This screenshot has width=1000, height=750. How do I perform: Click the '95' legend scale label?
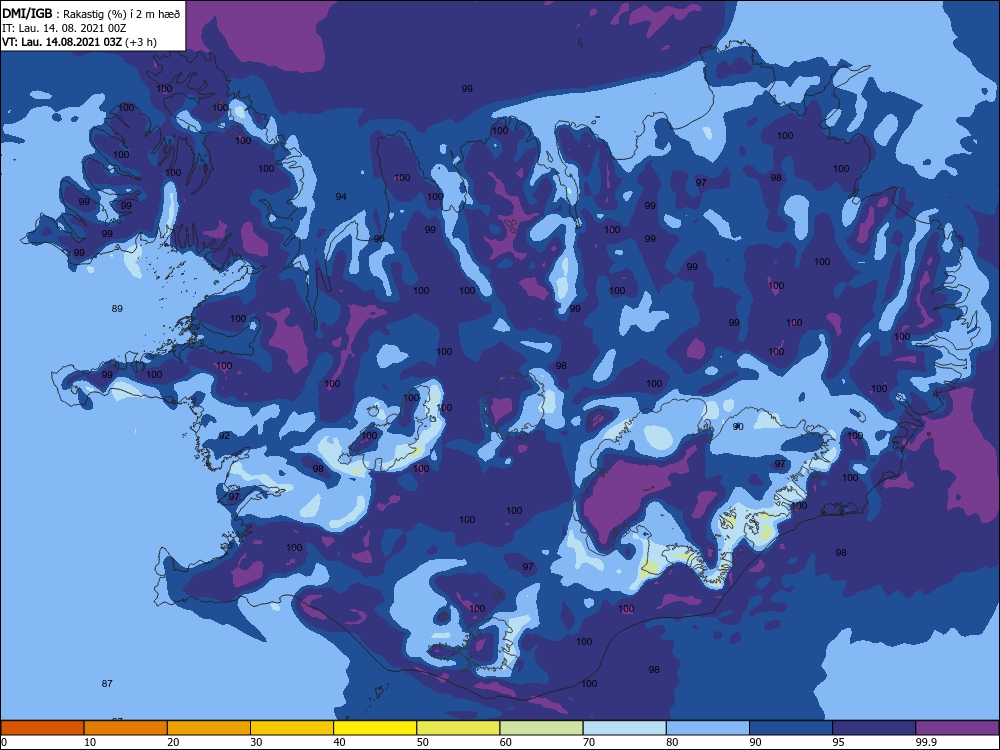(x=838, y=742)
